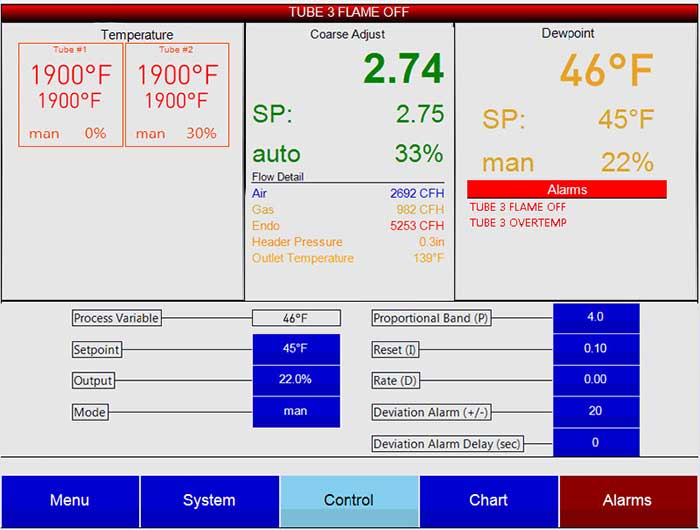
Task: Click the Setpoint 45°F value field
Action: [296, 349]
